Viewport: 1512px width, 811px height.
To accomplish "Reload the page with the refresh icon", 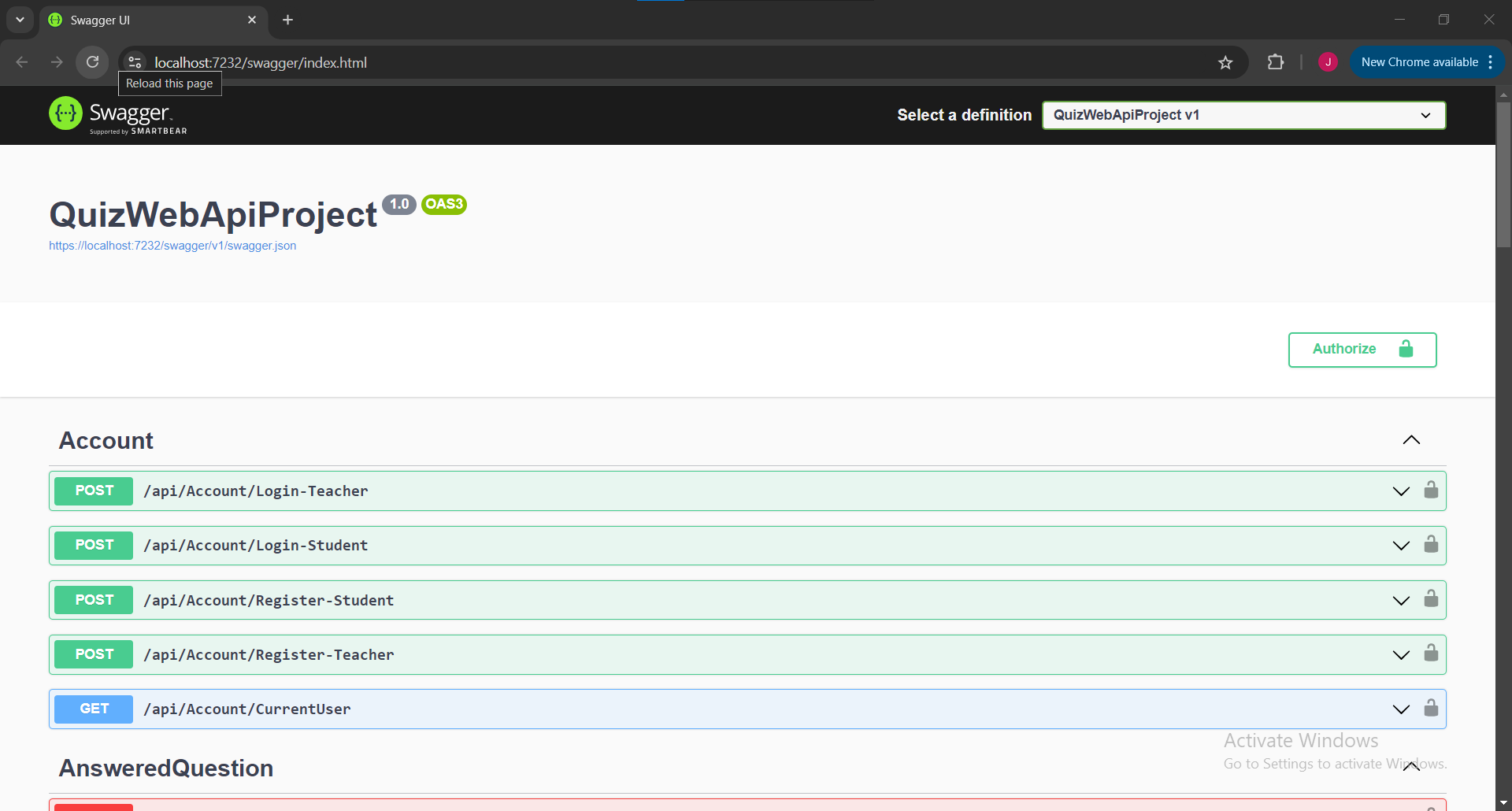I will [x=92, y=62].
